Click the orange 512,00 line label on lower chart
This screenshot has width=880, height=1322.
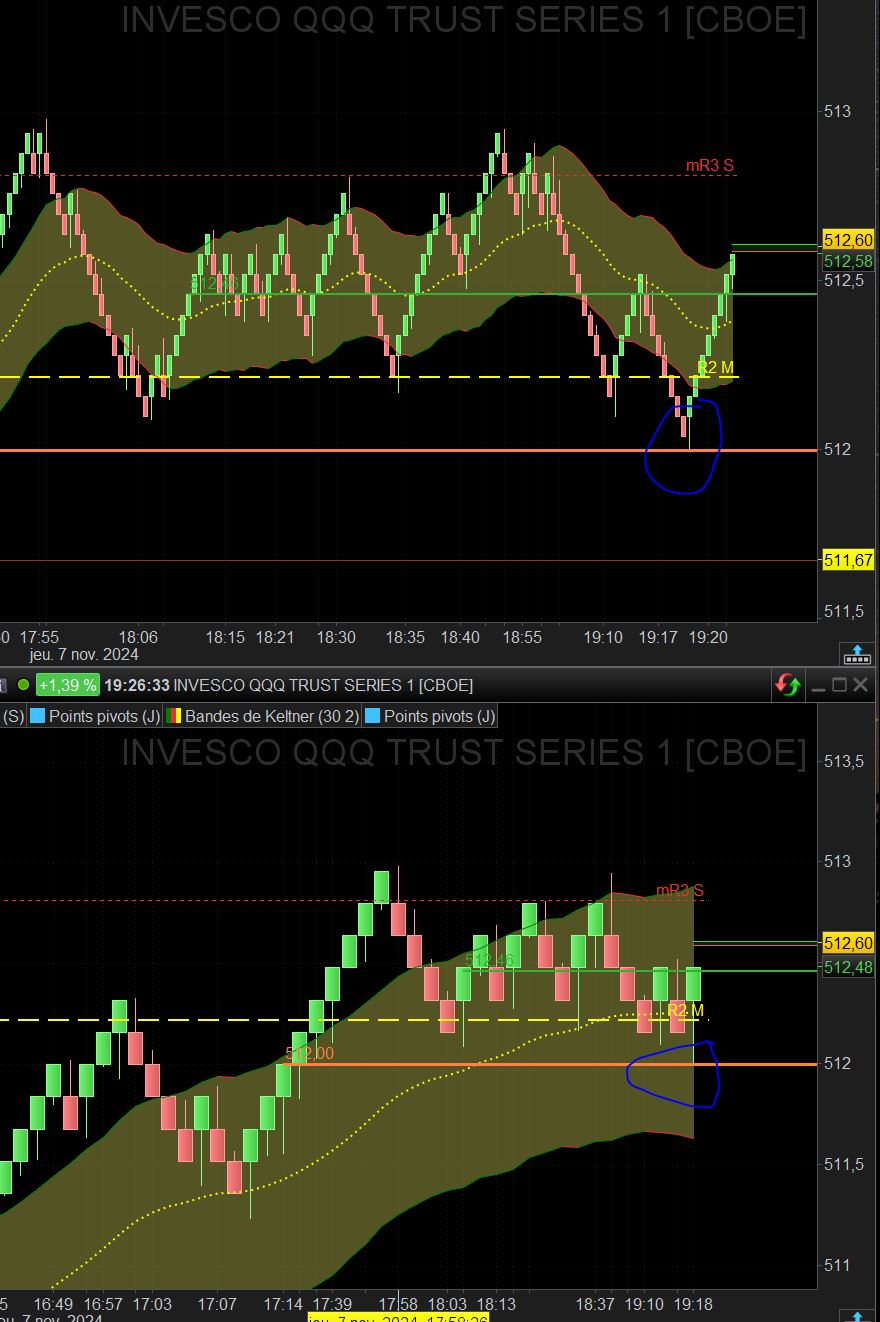(x=310, y=1053)
